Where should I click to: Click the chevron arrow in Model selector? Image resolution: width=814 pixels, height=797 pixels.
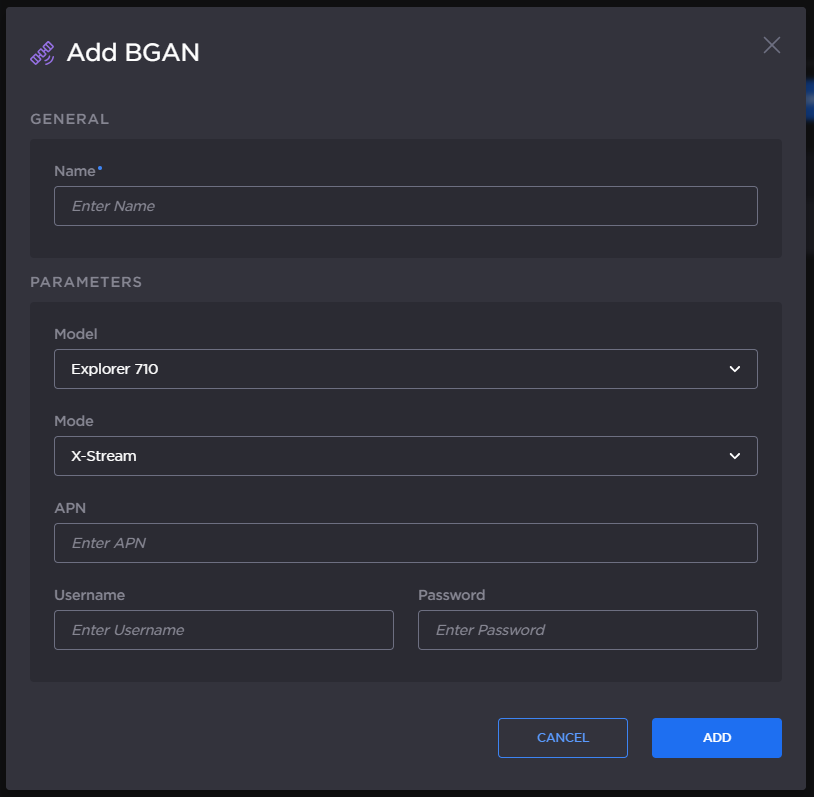(x=735, y=369)
